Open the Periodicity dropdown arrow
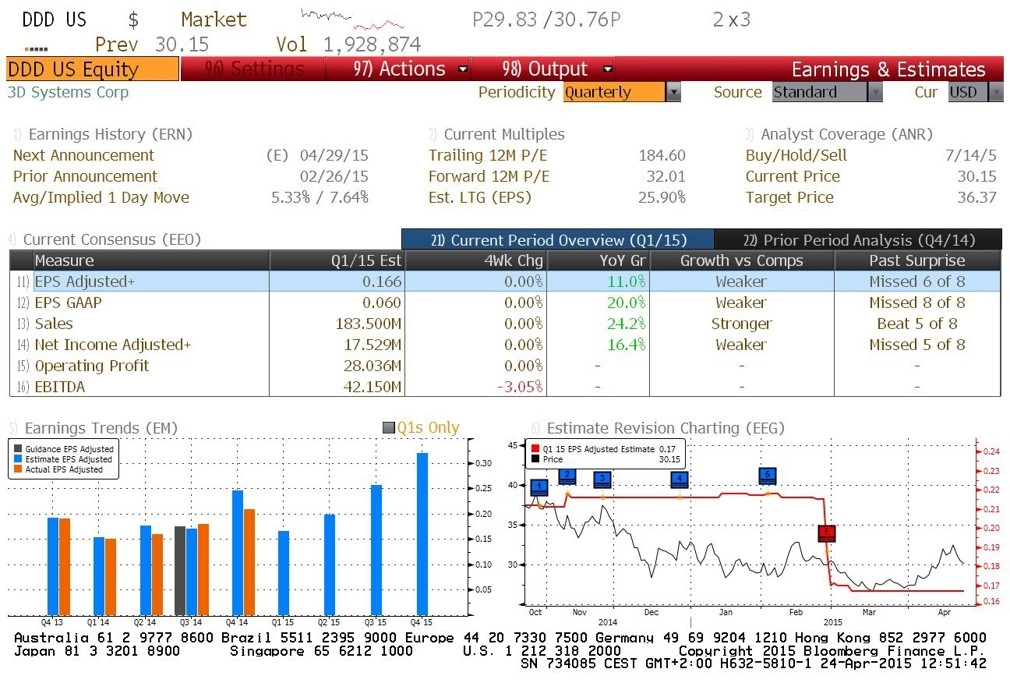The image size is (1010, 683). pyautogui.click(x=673, y=92)
